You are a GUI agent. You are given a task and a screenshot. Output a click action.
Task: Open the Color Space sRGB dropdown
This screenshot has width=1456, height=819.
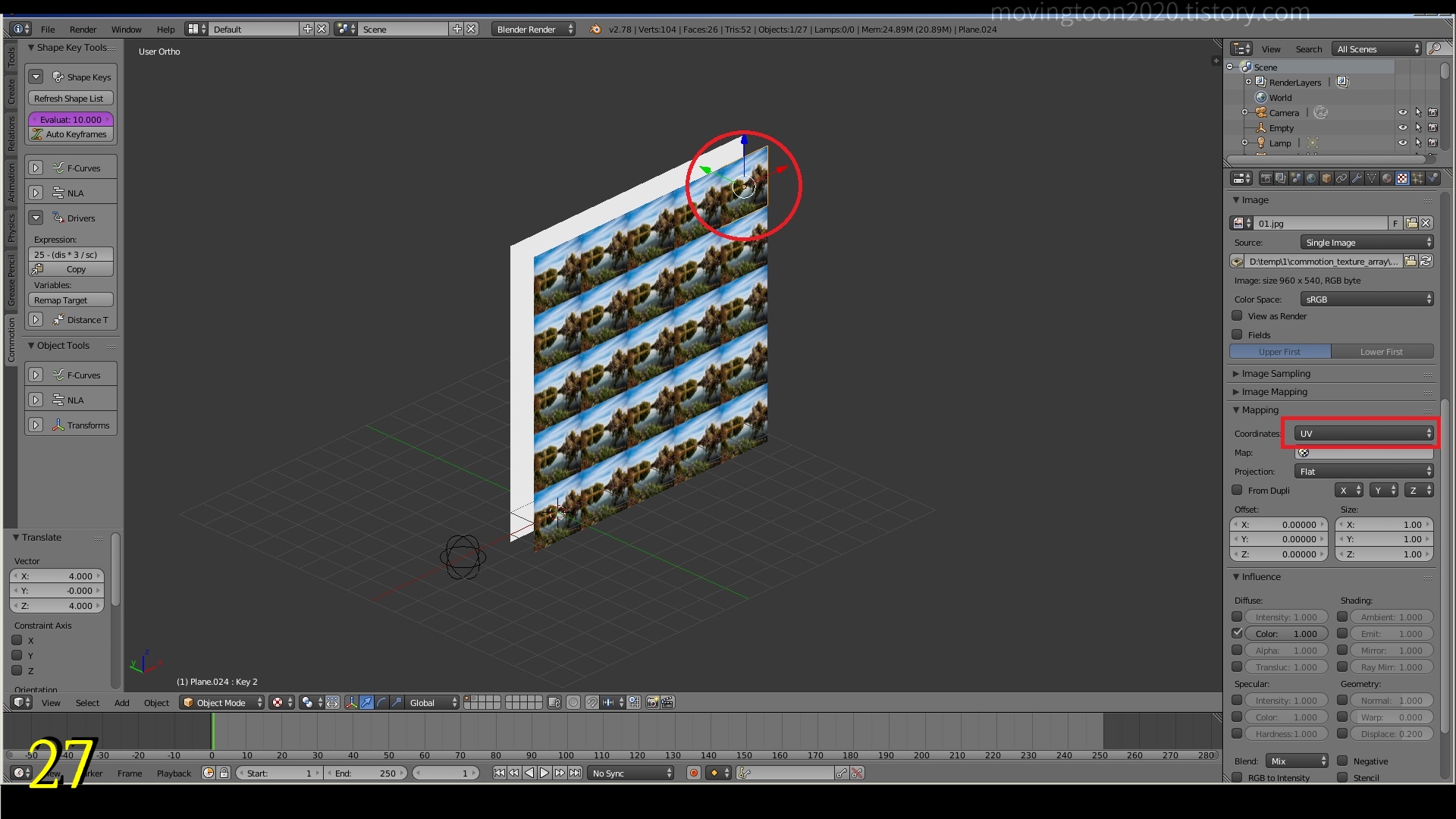pyautogui.click(x=1367, y=299)
